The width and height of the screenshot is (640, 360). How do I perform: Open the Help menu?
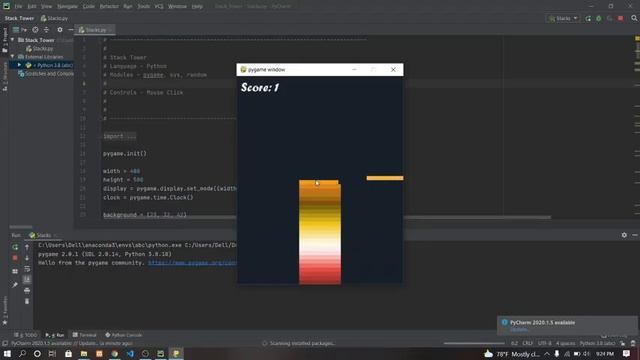point(197,7)
